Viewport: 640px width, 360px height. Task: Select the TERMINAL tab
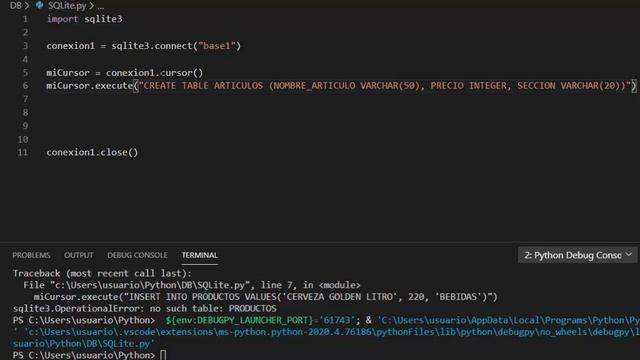200,255
